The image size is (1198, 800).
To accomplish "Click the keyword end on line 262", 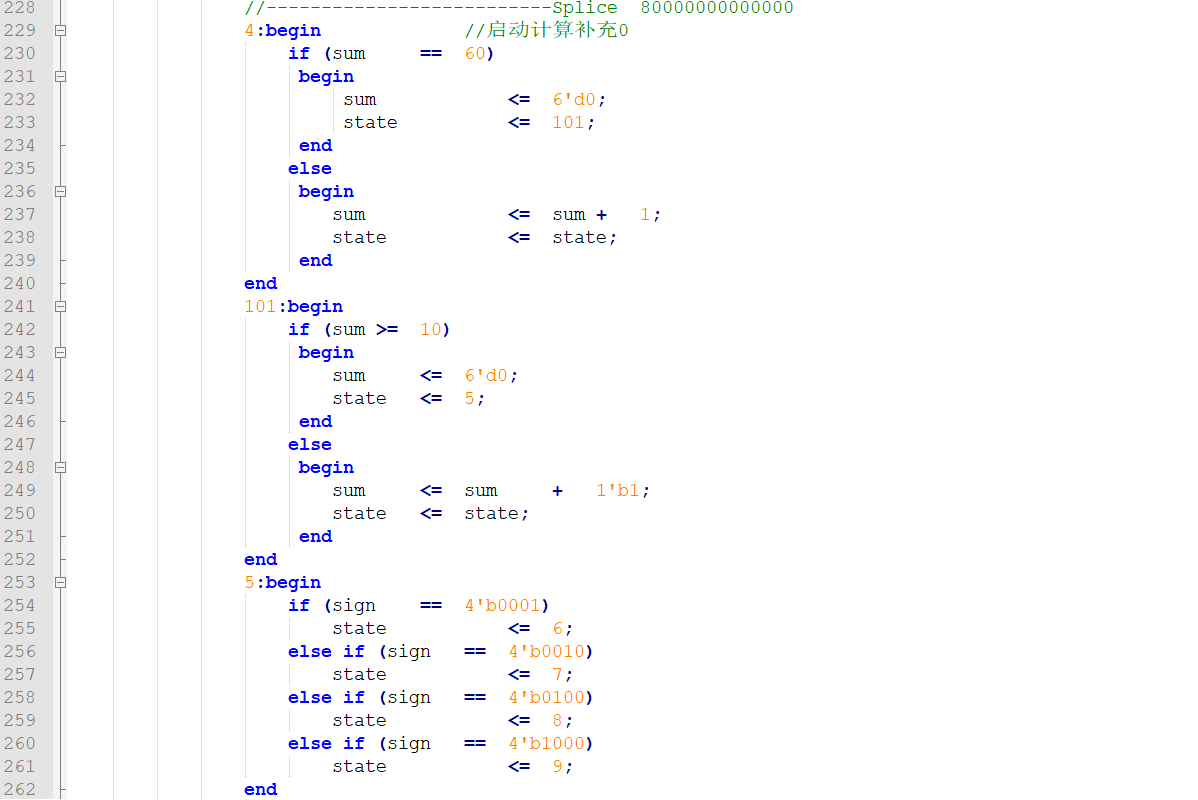I will (x=260, y=789).
